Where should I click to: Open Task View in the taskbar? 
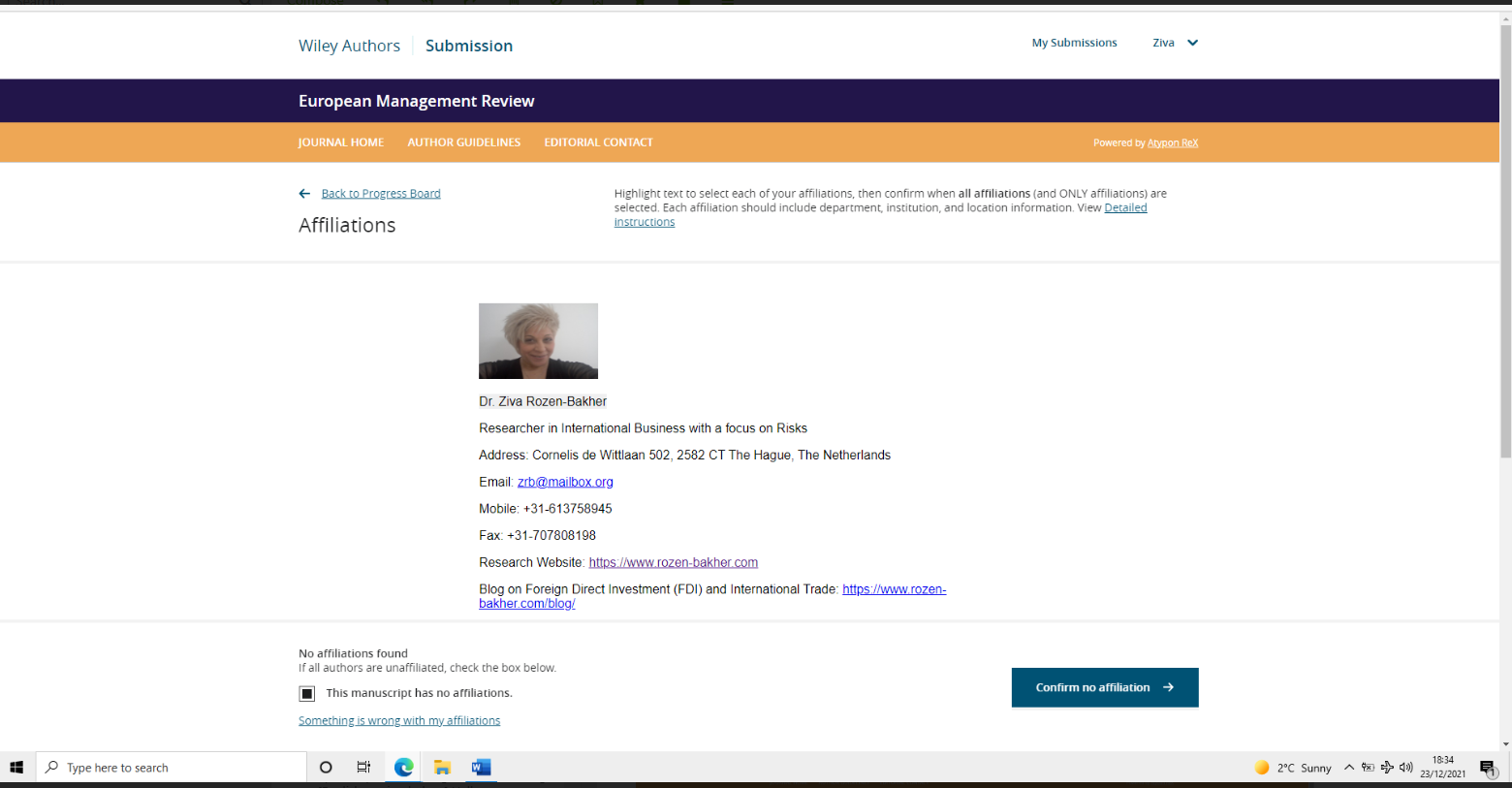point(363,767)
